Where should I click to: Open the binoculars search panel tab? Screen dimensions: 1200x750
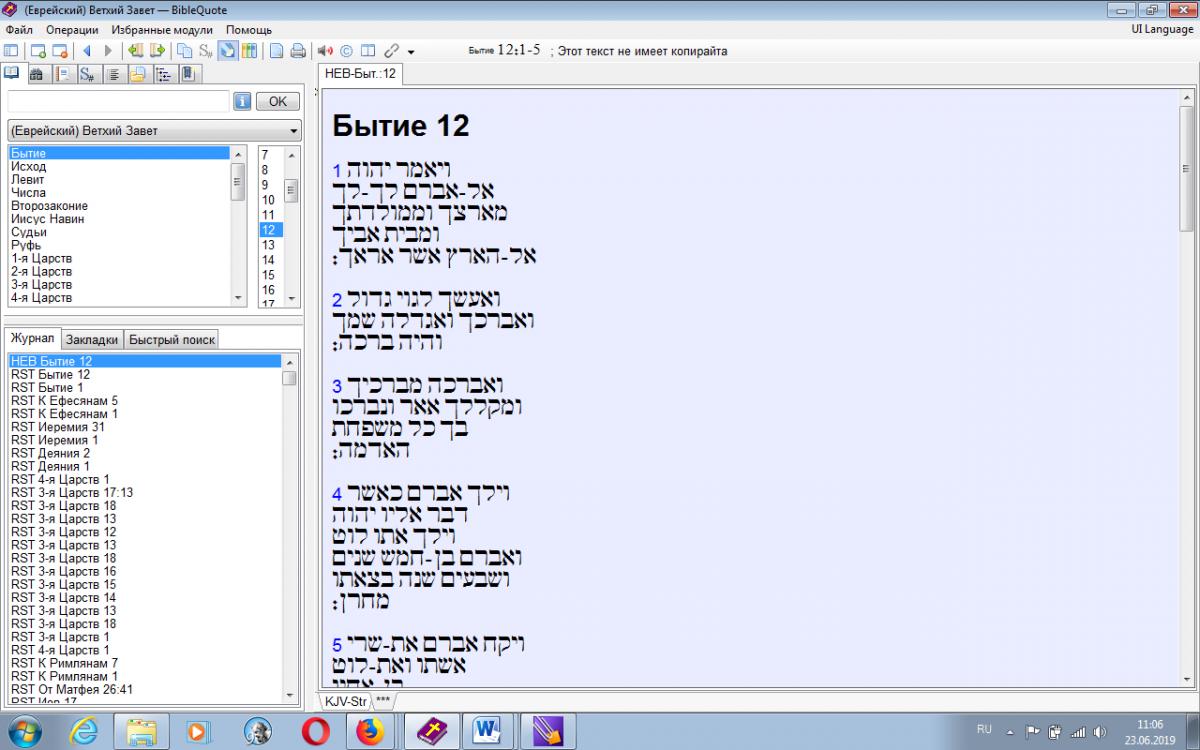(36, 74)
